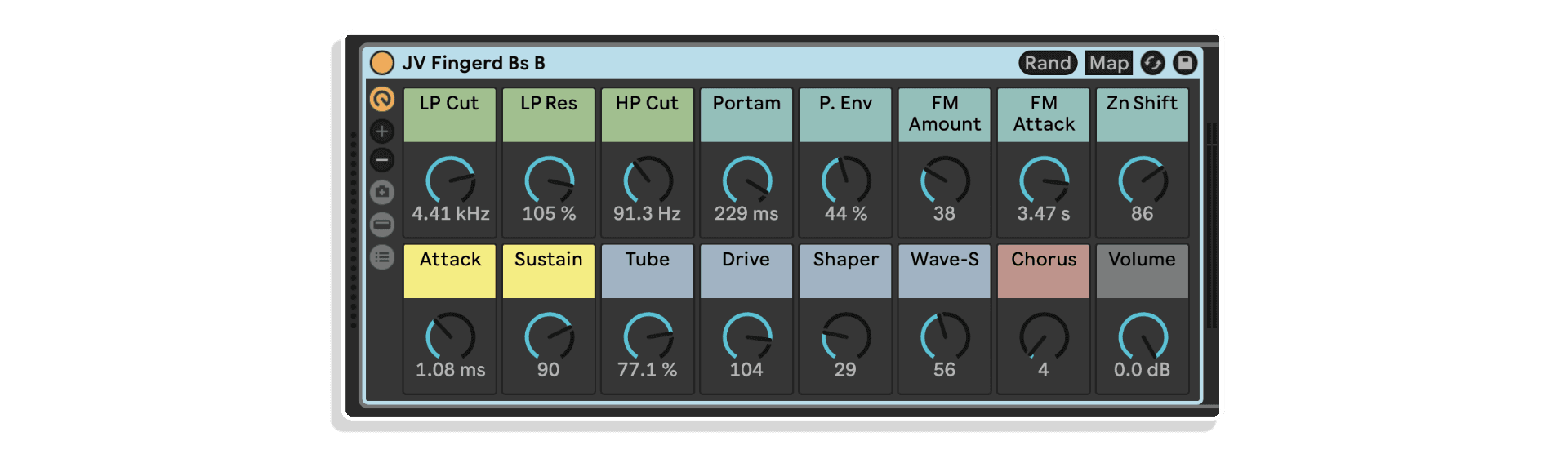Click the 56 value under Wave-S
1568x450 pixels.
point(945,370)
